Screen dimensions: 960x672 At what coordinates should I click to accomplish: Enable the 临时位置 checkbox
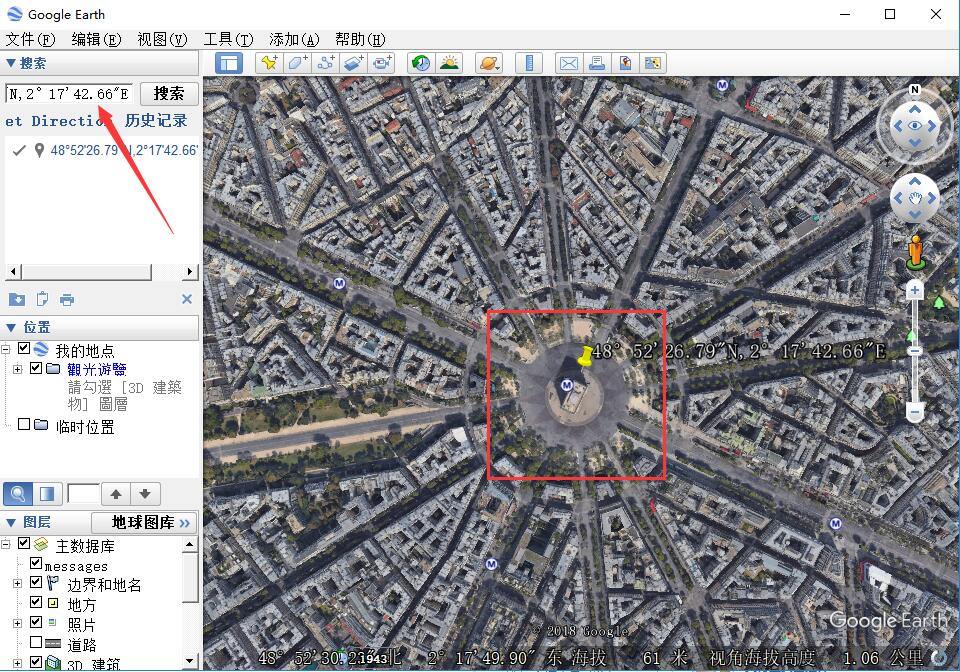tap(24, 423)
